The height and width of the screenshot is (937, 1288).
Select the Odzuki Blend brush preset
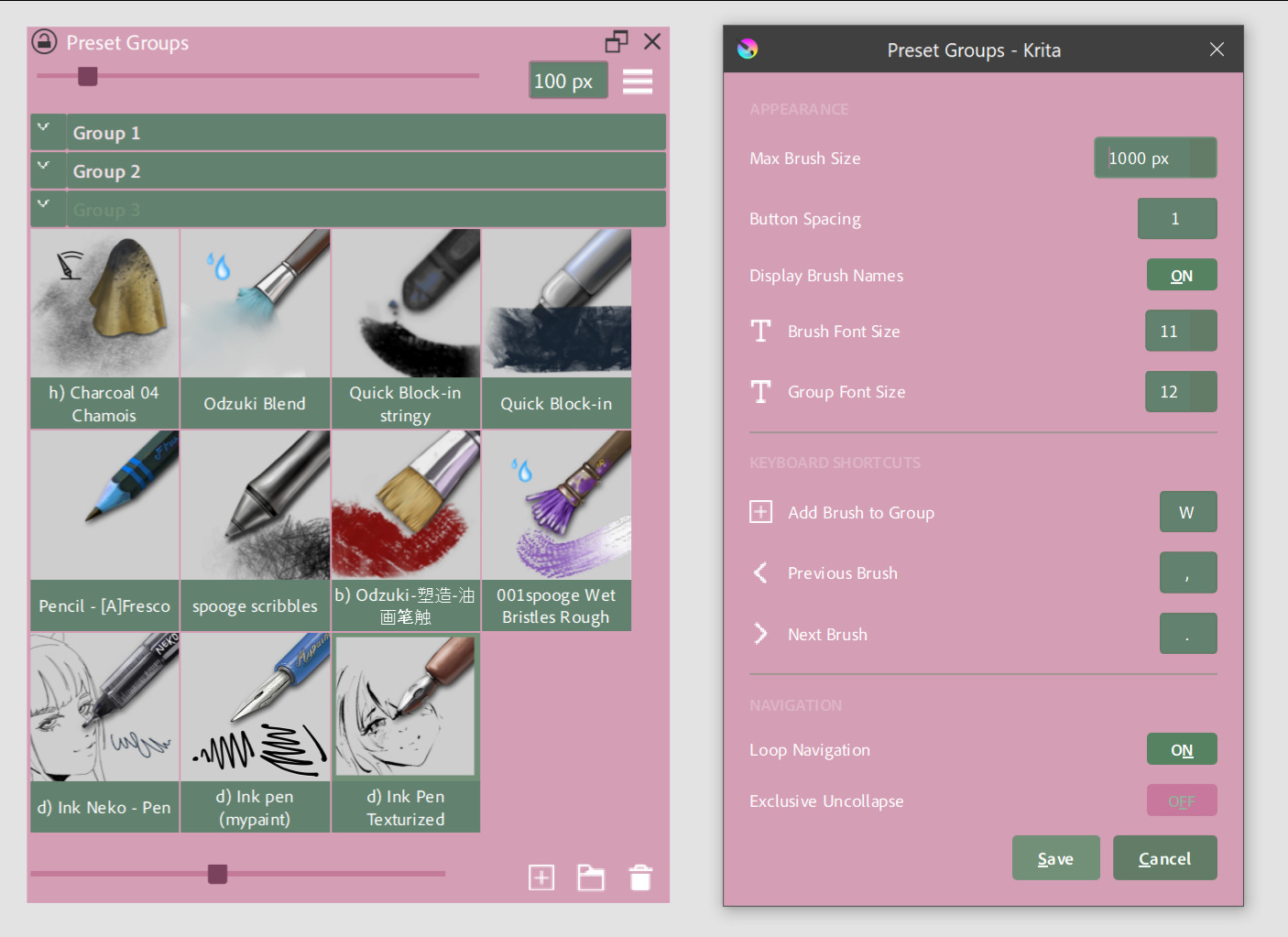click(255, 328)
